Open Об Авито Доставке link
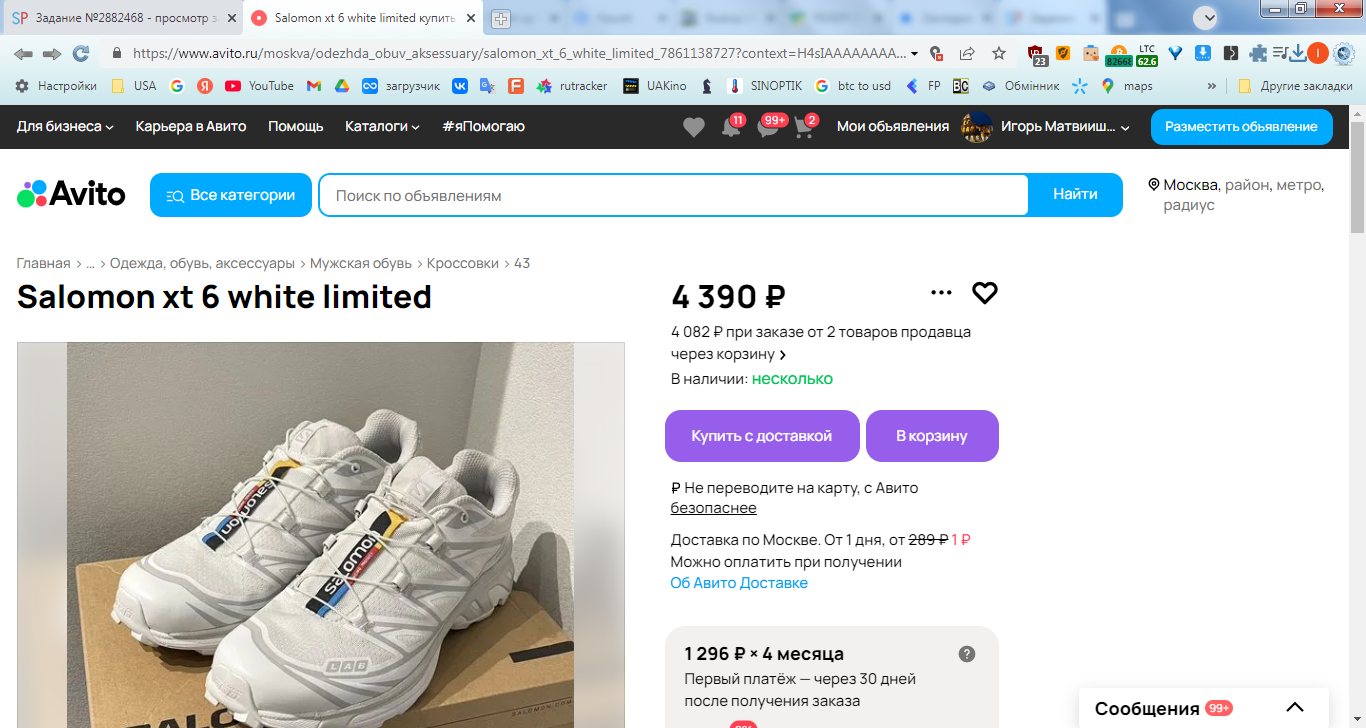Image resolution: width=1366 pixels, height=728 pixels. click(739, 583)
